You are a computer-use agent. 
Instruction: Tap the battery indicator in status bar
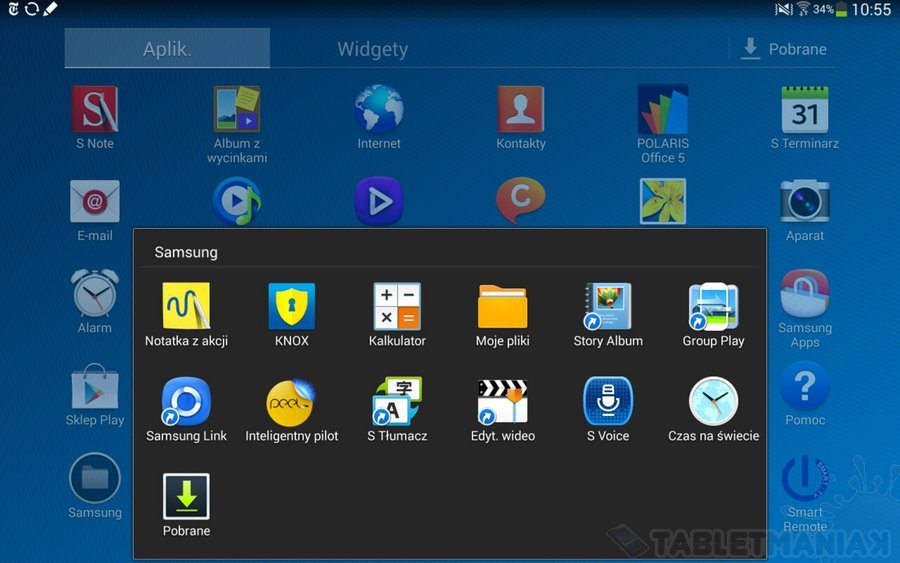[841, 9]
